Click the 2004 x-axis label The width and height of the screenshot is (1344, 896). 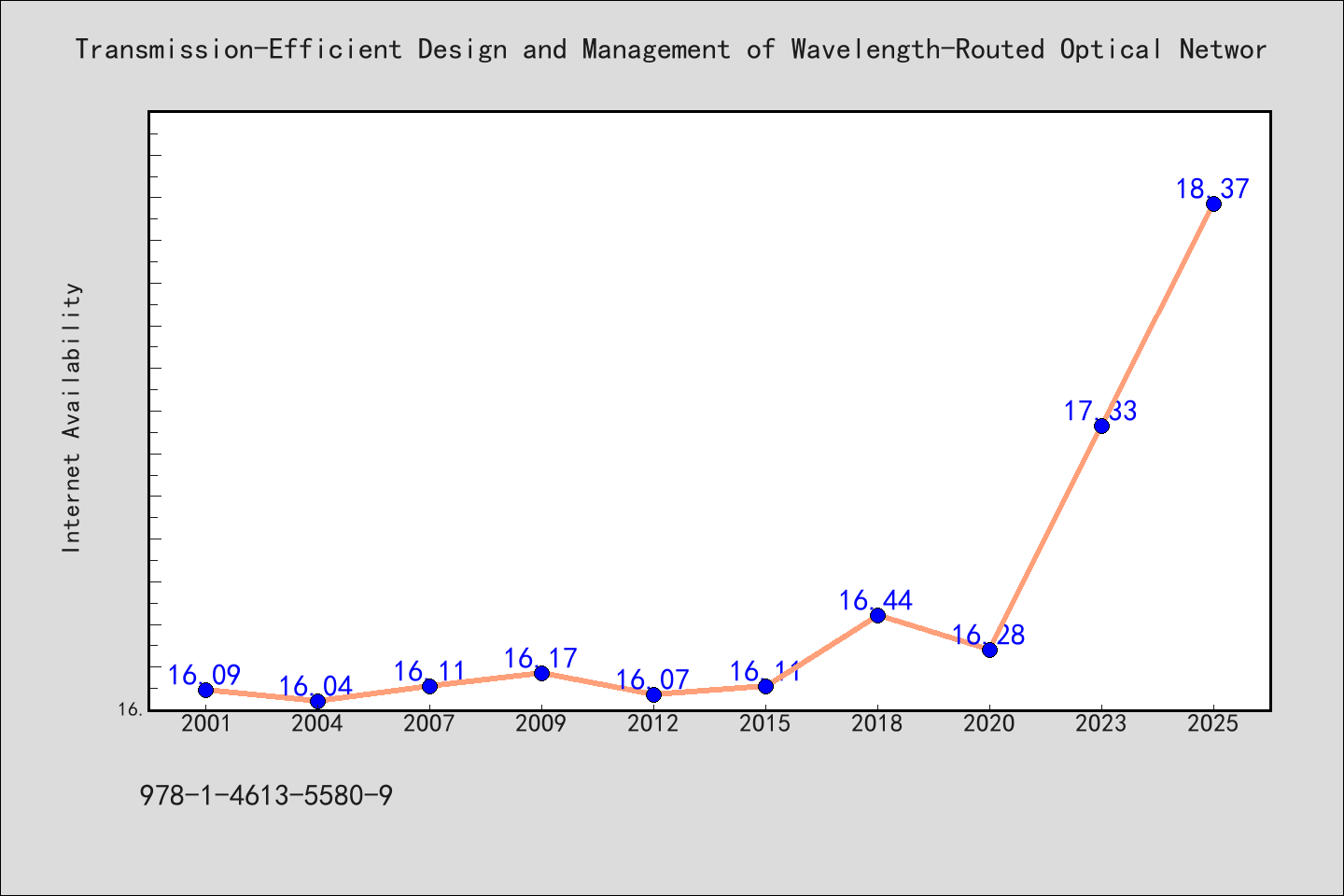317,724
